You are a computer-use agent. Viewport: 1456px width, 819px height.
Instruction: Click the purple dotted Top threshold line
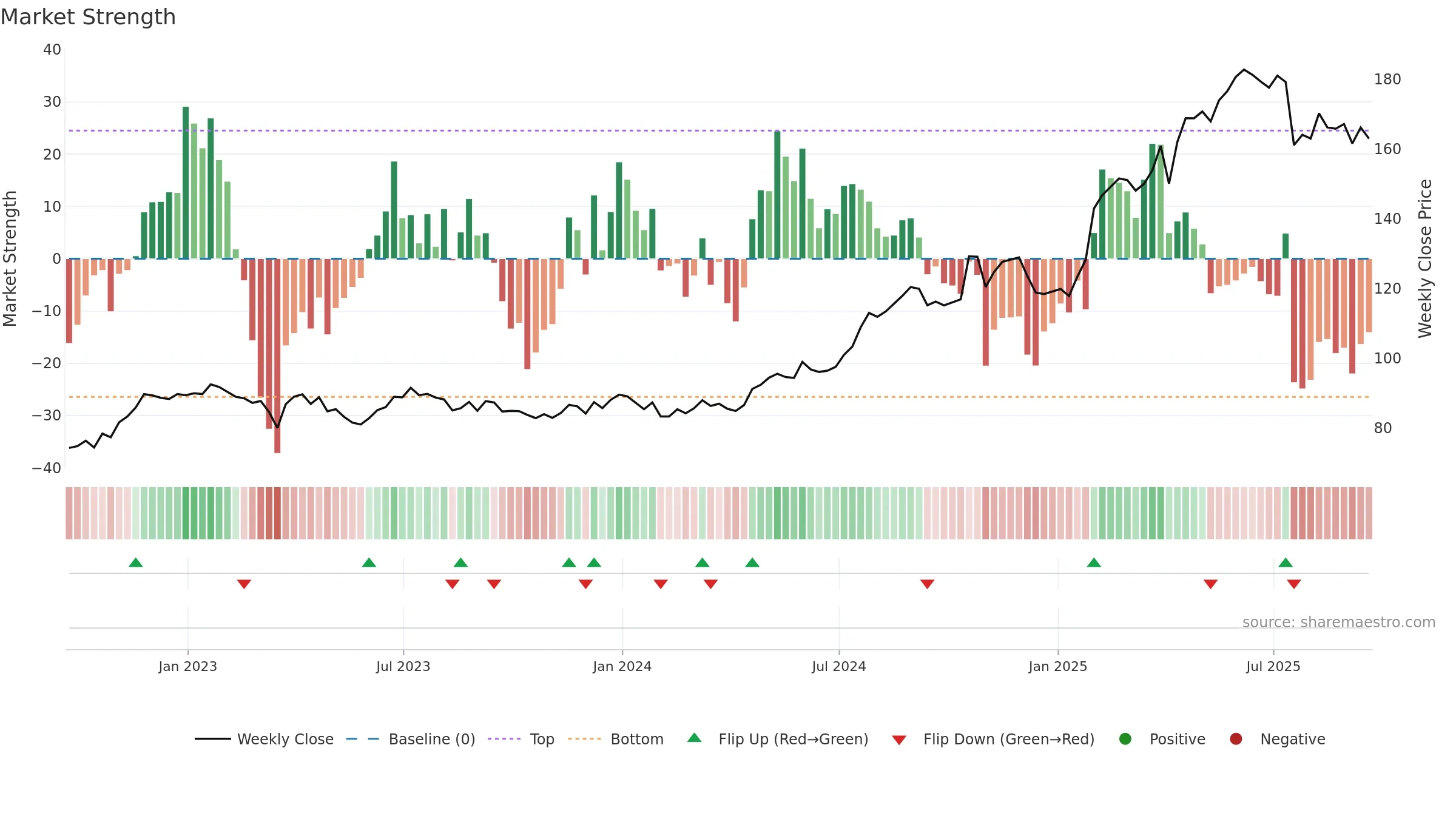(719, 130)
